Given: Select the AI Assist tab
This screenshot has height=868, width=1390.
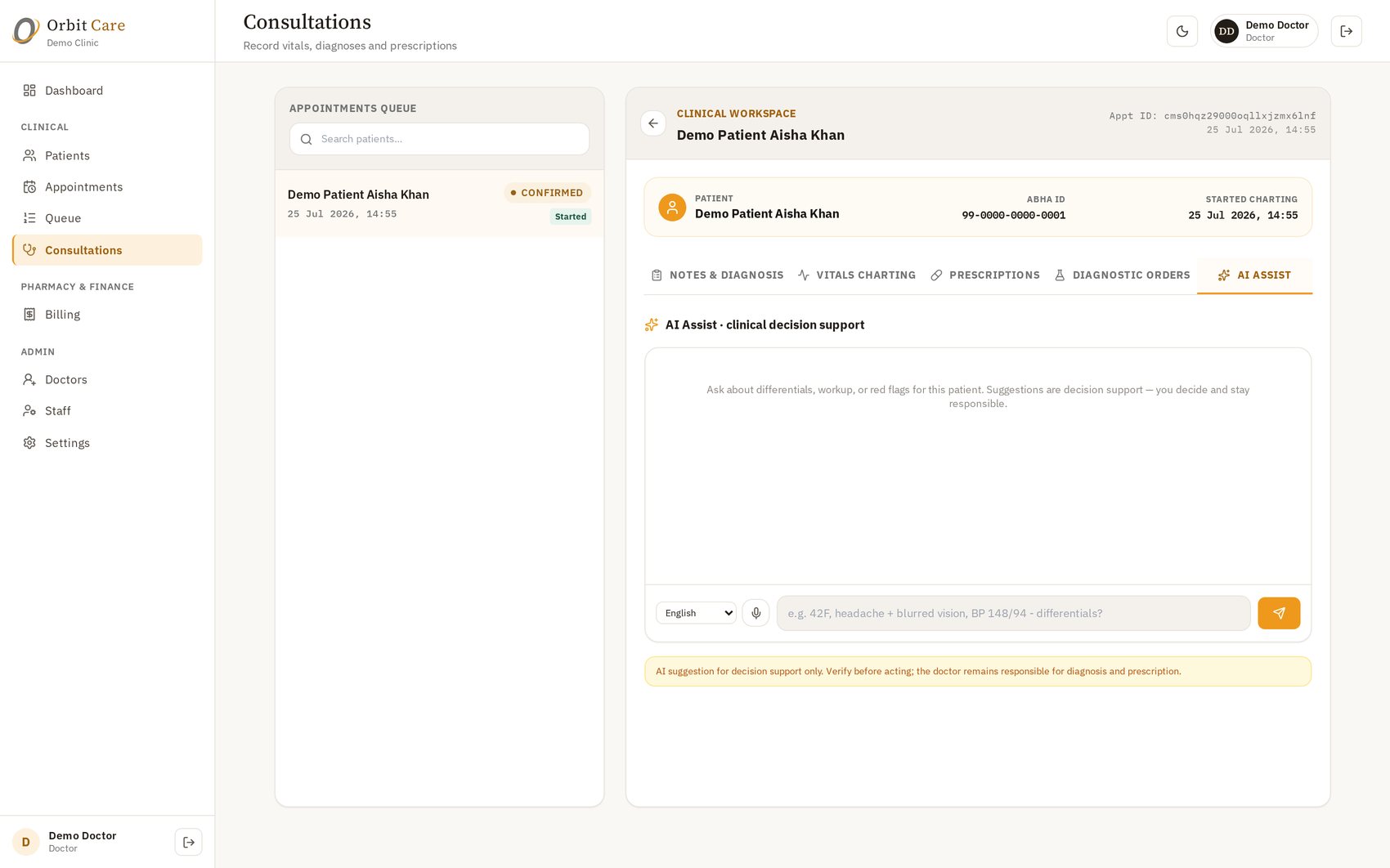Looking at the screenshot, I should tap(1254, 275).
